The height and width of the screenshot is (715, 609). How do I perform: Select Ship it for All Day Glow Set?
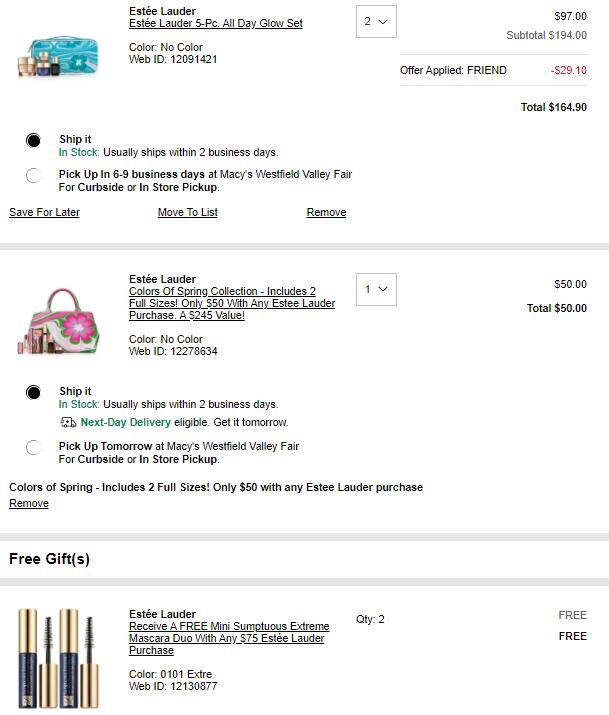pos(34,141)
